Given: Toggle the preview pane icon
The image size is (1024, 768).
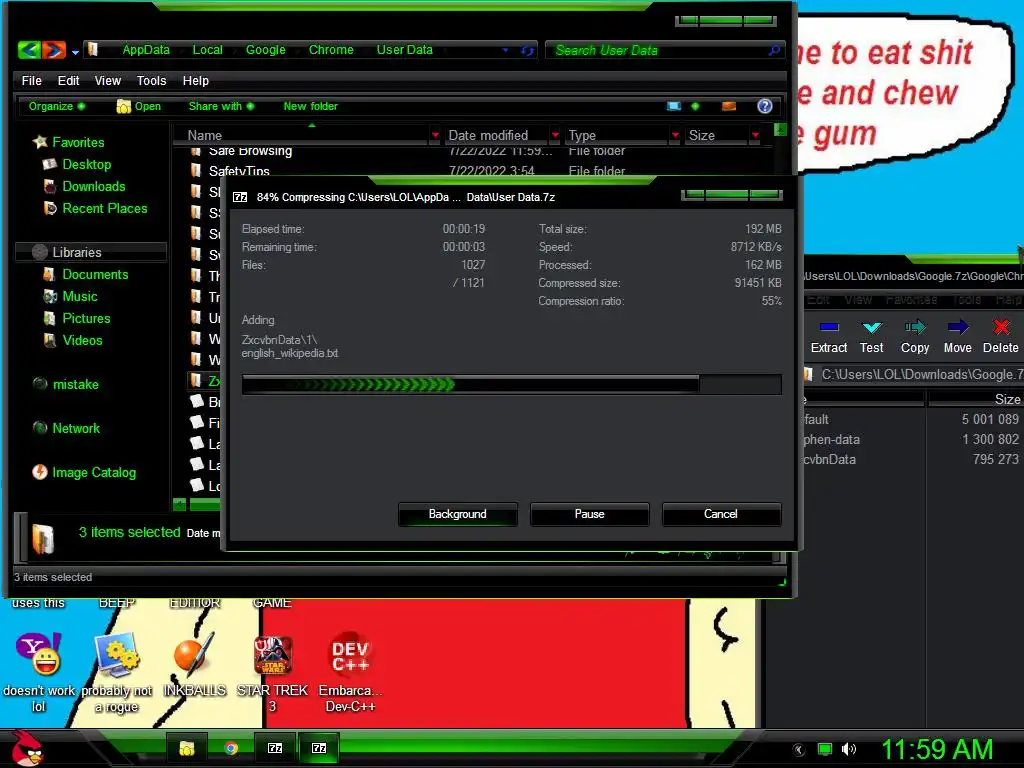Looking at the screenshot, I should click(729, 106).
